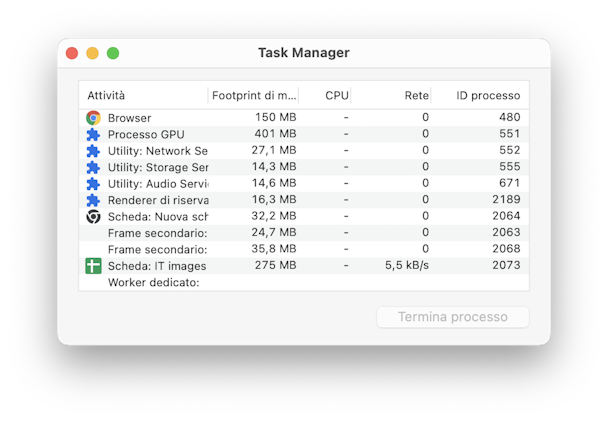Image resolution: width=608 pixels, height=421 pixels.
Task: Click the Renderer di riserva puzzle icon
Action: 93,200
